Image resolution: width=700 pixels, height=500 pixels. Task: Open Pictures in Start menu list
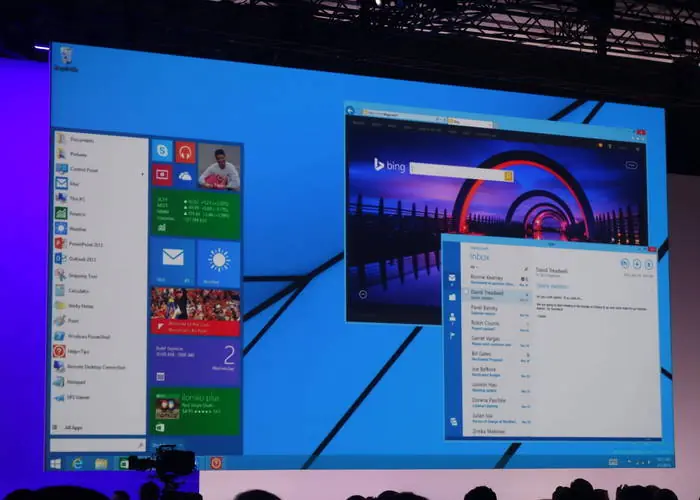99,154
